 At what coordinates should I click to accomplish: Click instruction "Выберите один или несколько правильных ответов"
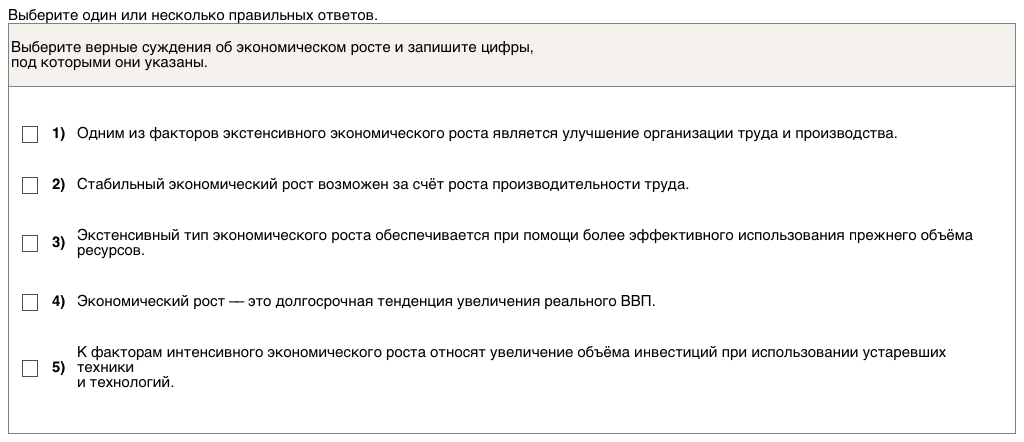tap(192, 15)
